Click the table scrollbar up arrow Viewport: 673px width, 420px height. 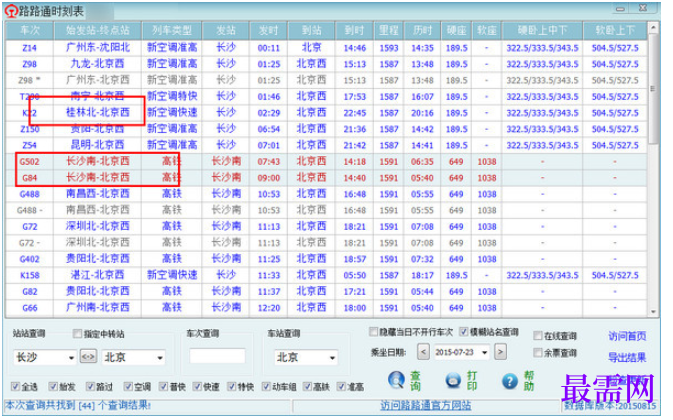pos(653,27)
